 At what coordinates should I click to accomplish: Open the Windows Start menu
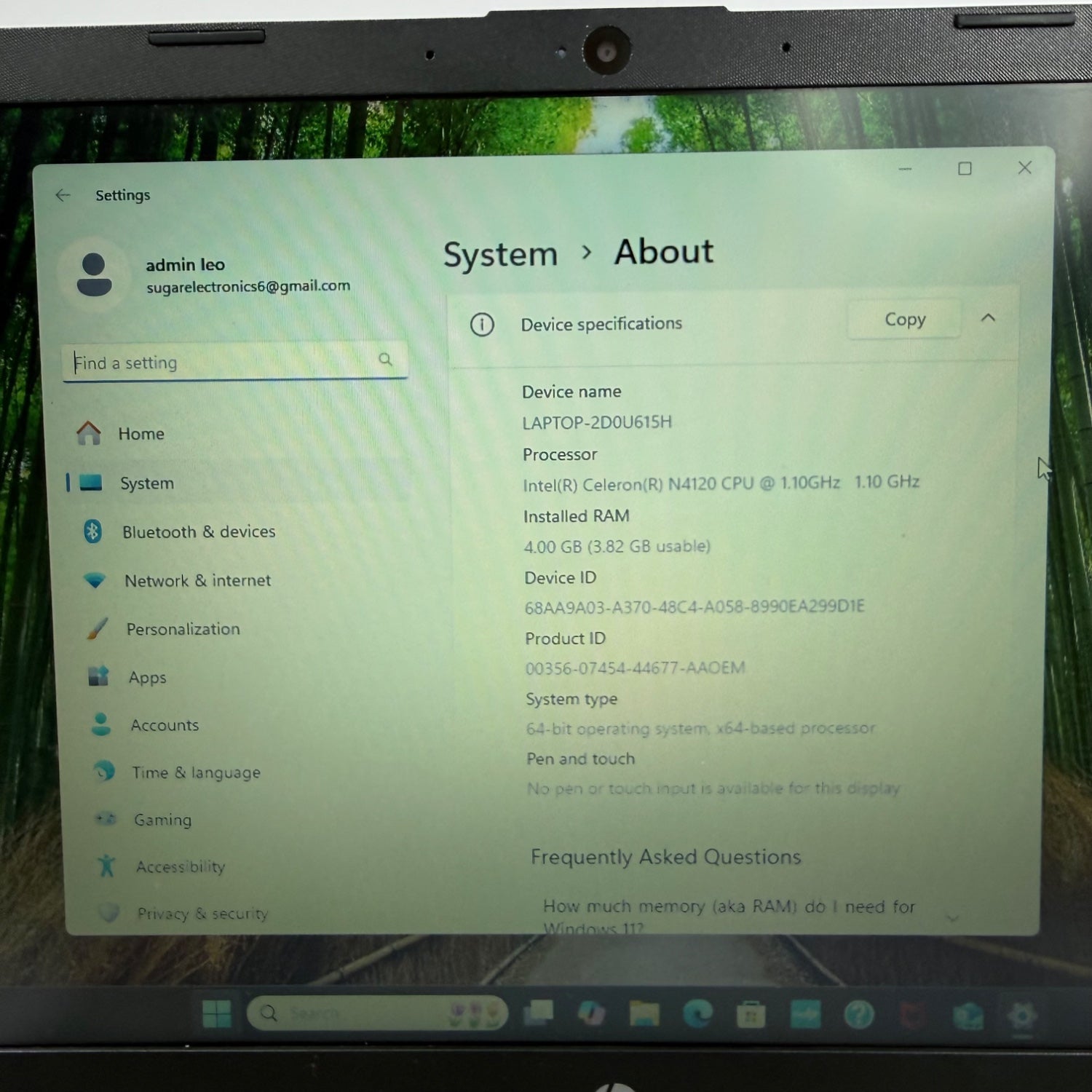tap(217, 1013)
